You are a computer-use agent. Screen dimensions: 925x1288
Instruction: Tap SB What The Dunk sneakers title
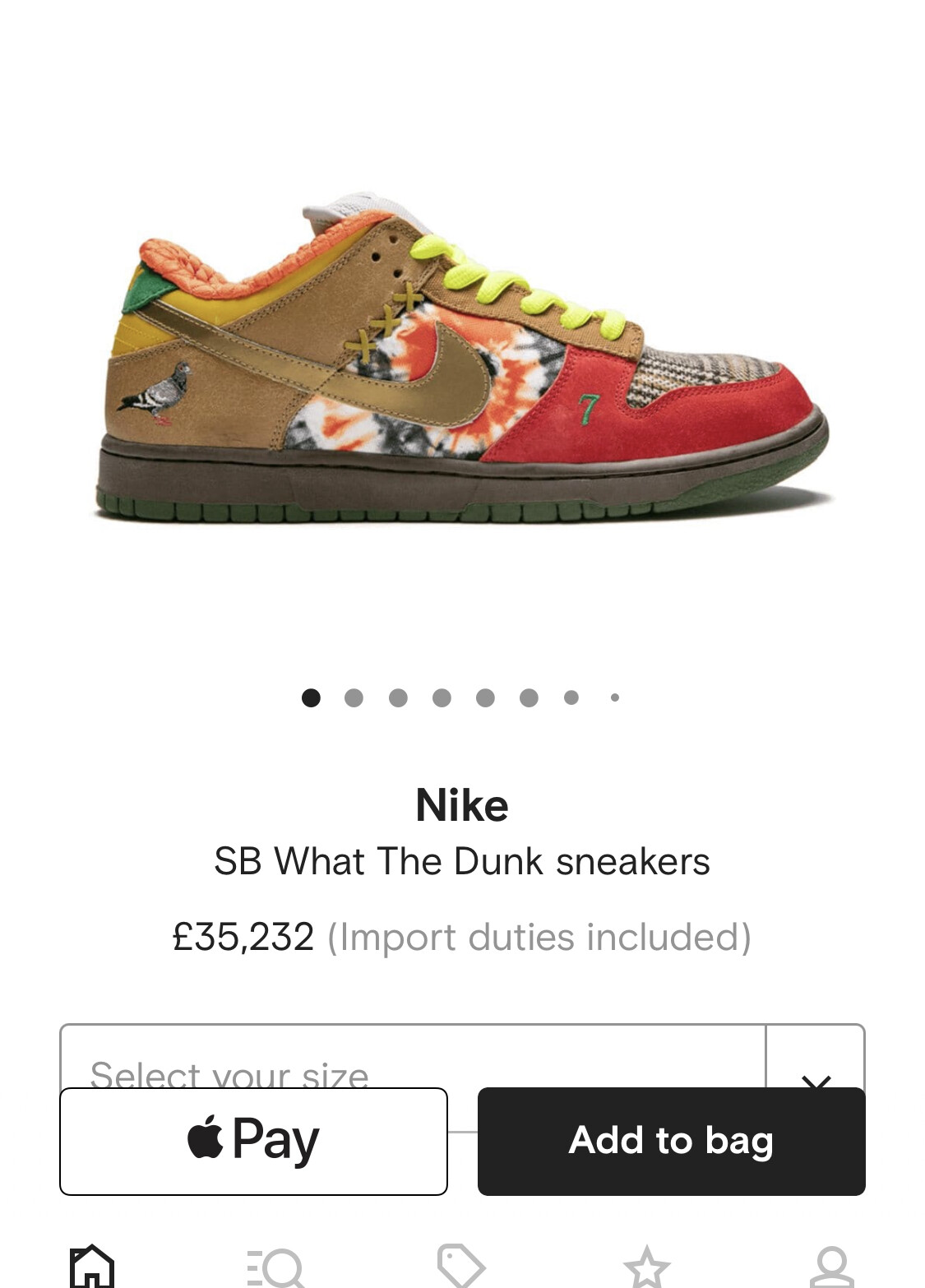coord(462,862)
